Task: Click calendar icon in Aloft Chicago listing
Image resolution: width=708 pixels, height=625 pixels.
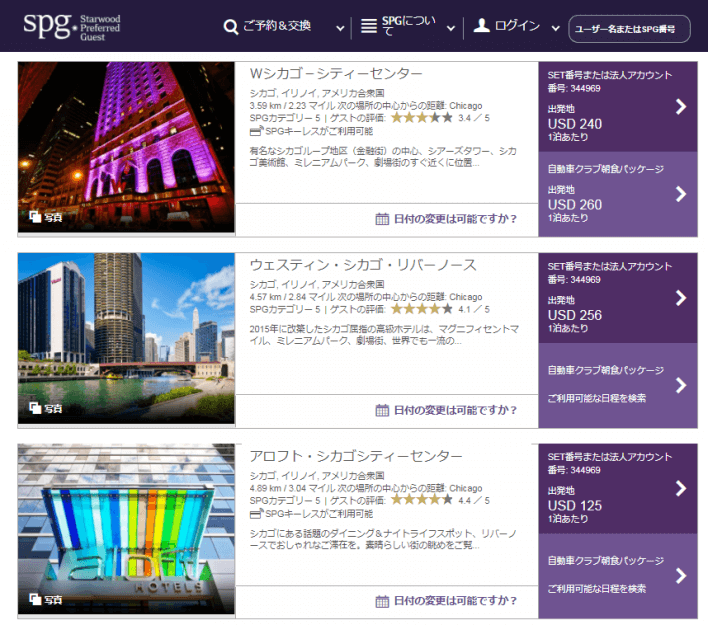Action: coord(381,601)
